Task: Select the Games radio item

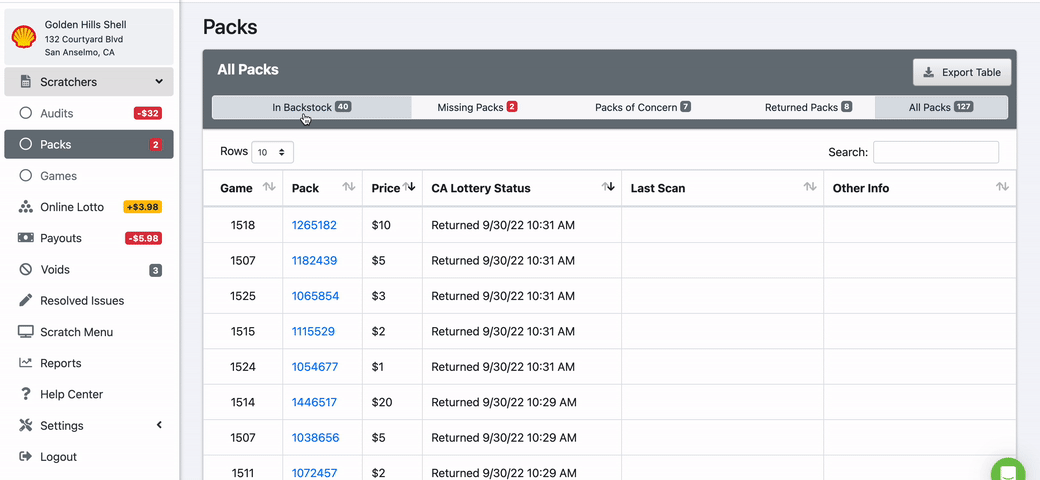Action: coord(26,176)
